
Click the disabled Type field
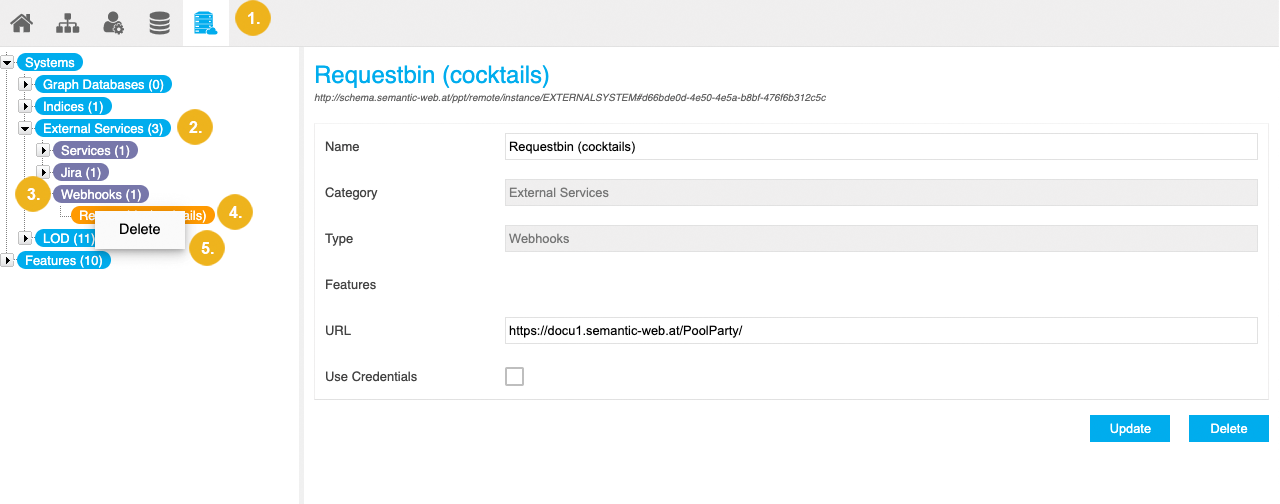tap(881, 238)
